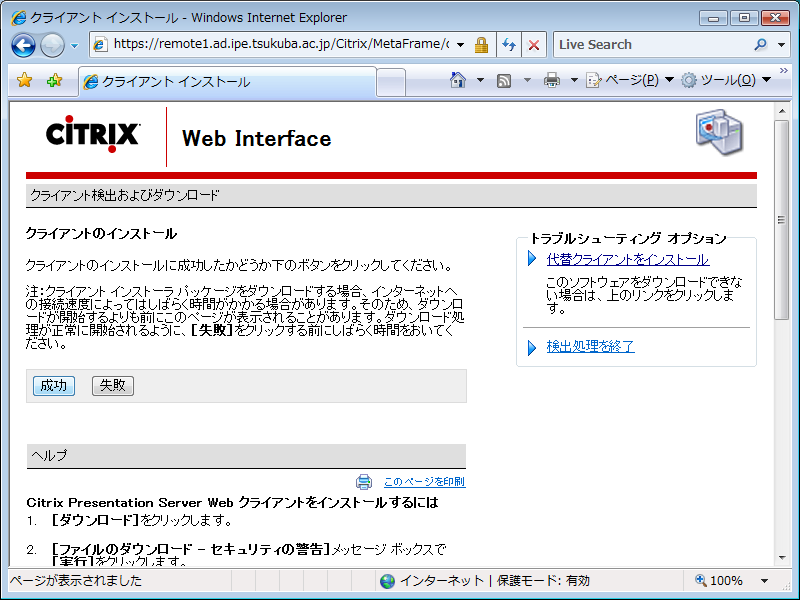Click the Refresh page icon
The image size is (800, 600).
508,45
